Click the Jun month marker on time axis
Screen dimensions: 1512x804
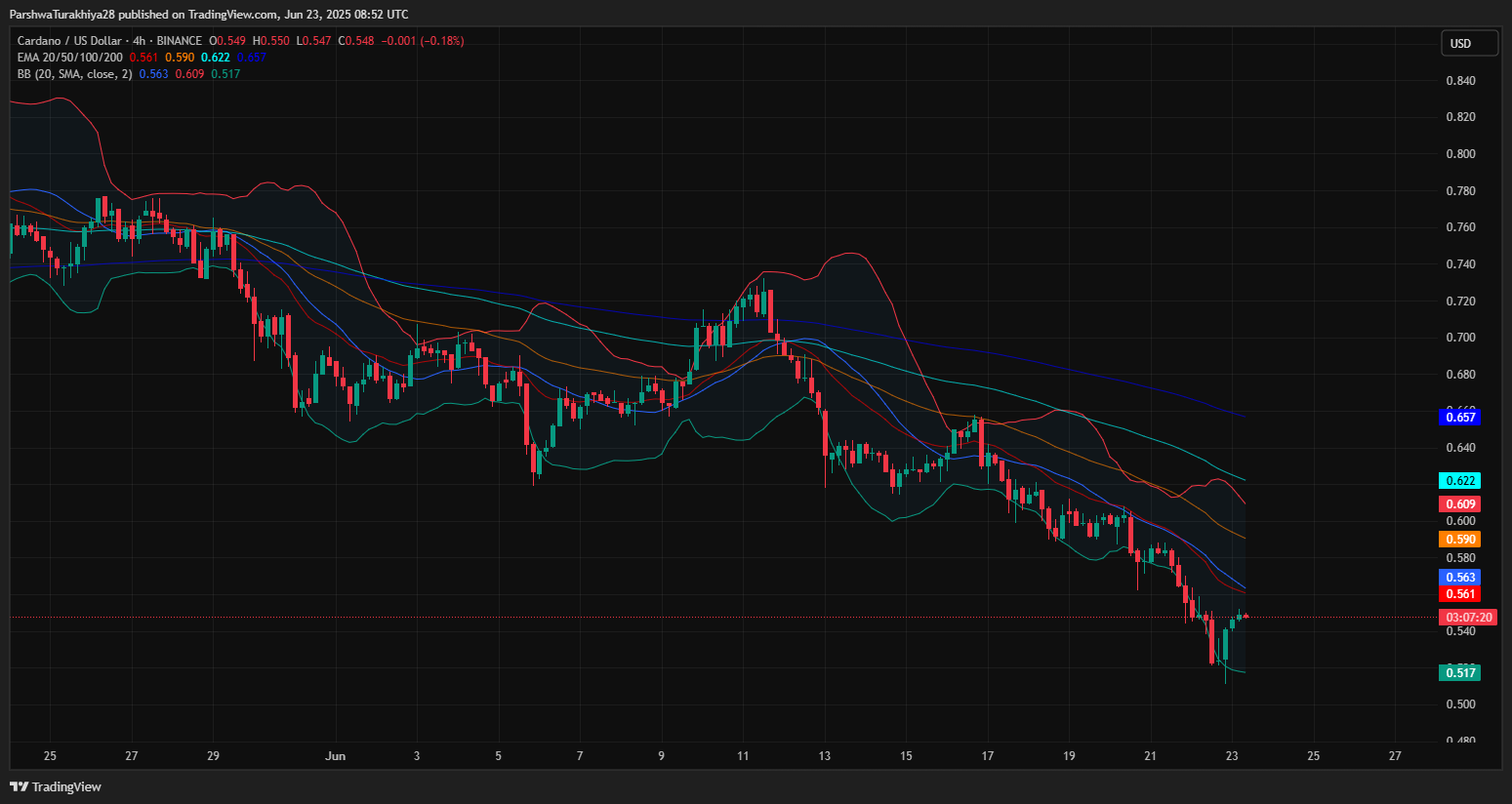click(x=335, y=756)
